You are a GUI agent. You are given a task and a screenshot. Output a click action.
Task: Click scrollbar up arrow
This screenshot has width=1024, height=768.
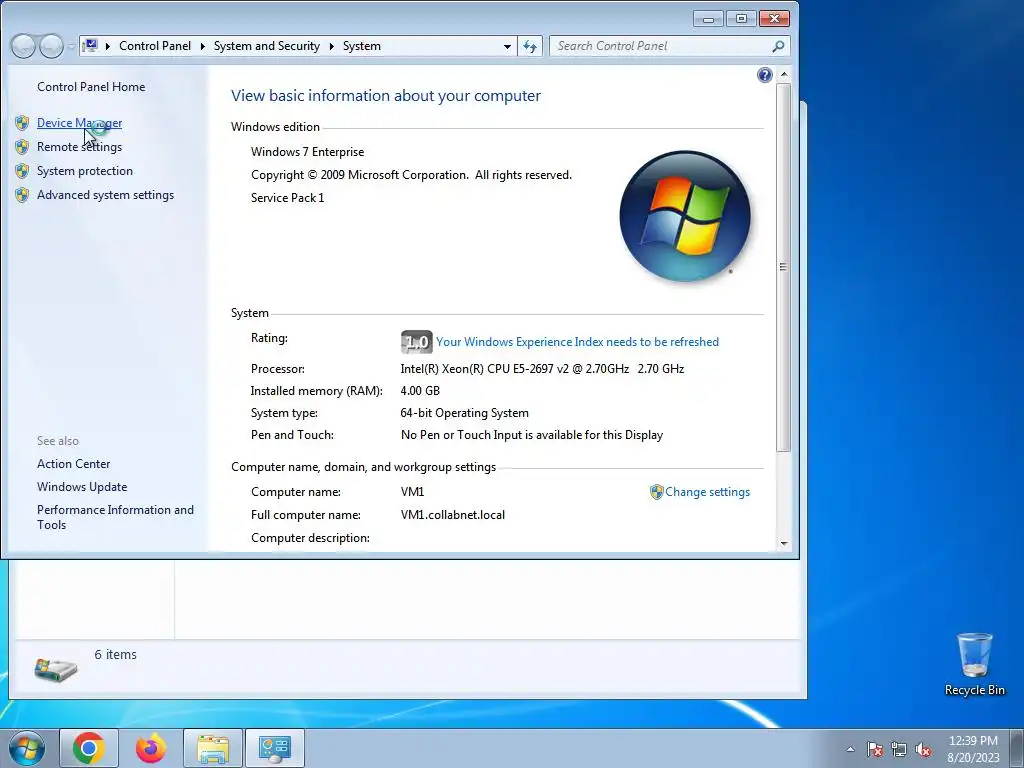(784, 74)
